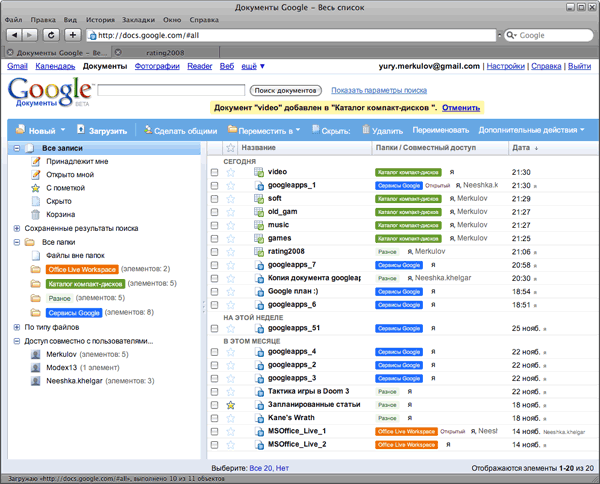Open the Настройки link

(x=505, y=66)
